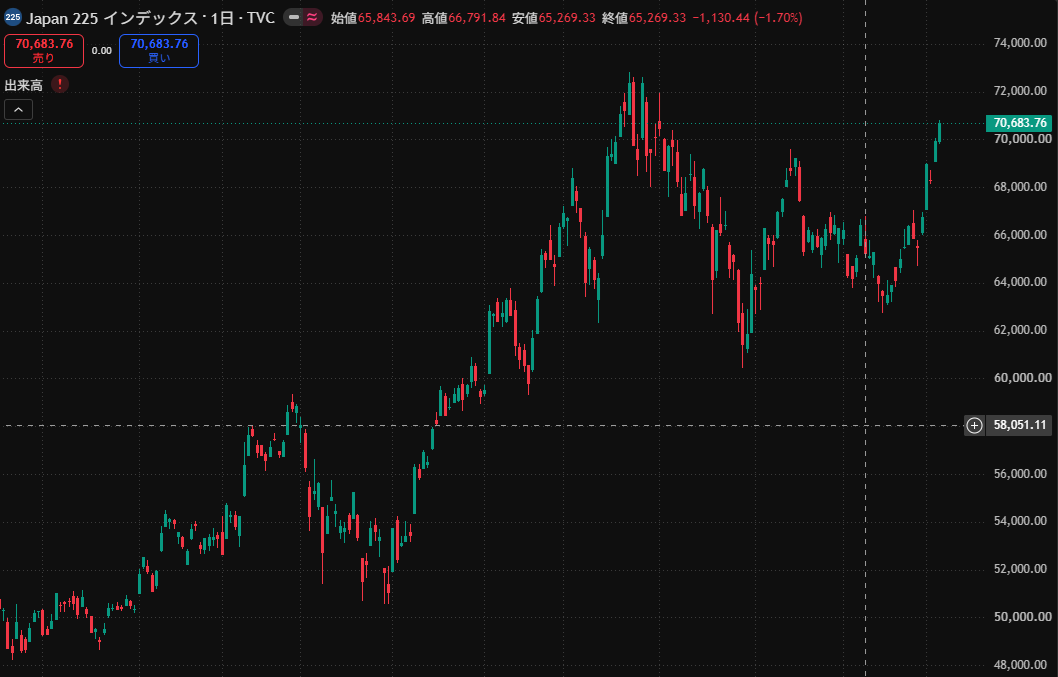The height and width of the screenshot is (677, 1058).
Task: Click 62,000.00 on the price axis
Action: [1022, 330]
